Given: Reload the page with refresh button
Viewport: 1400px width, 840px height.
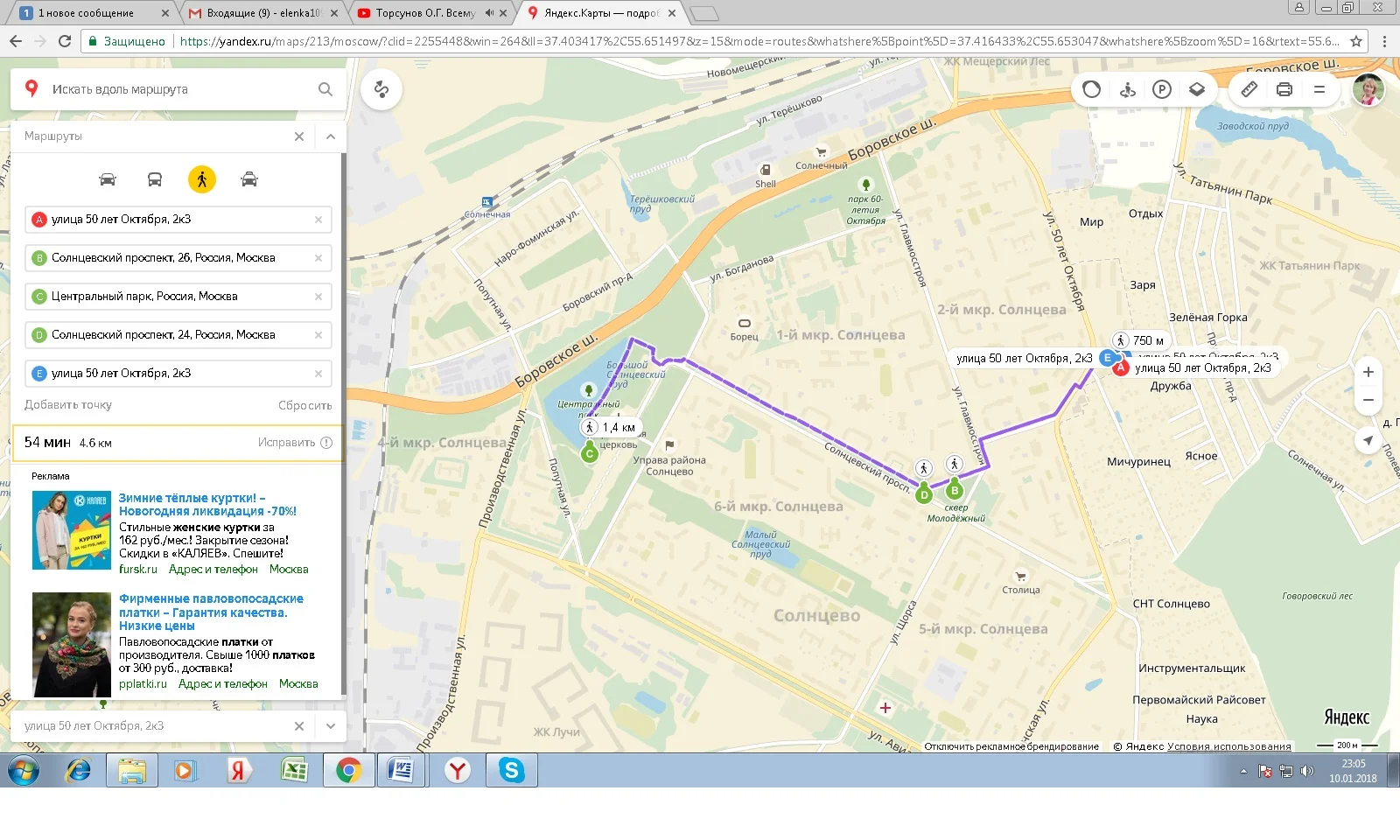Looking at the screenshot, I should point(65,41).
